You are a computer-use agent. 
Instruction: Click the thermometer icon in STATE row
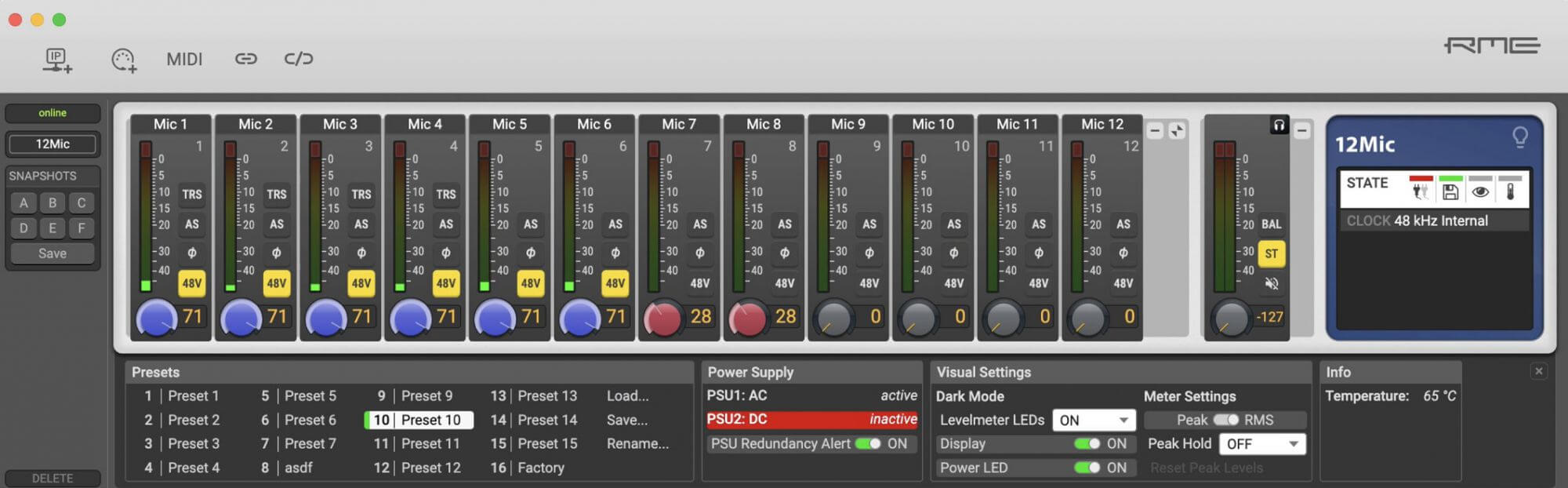(x=1509, y=191)
